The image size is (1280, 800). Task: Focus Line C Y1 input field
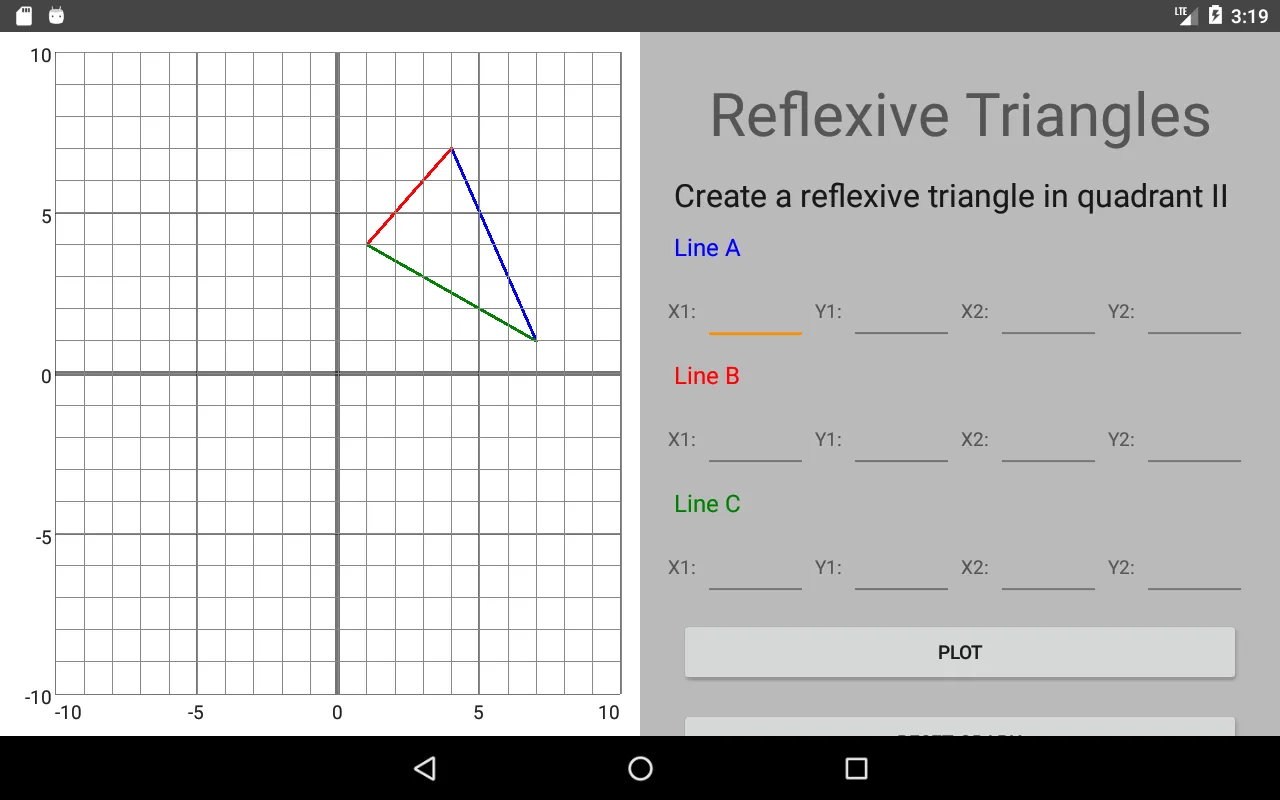901,568
